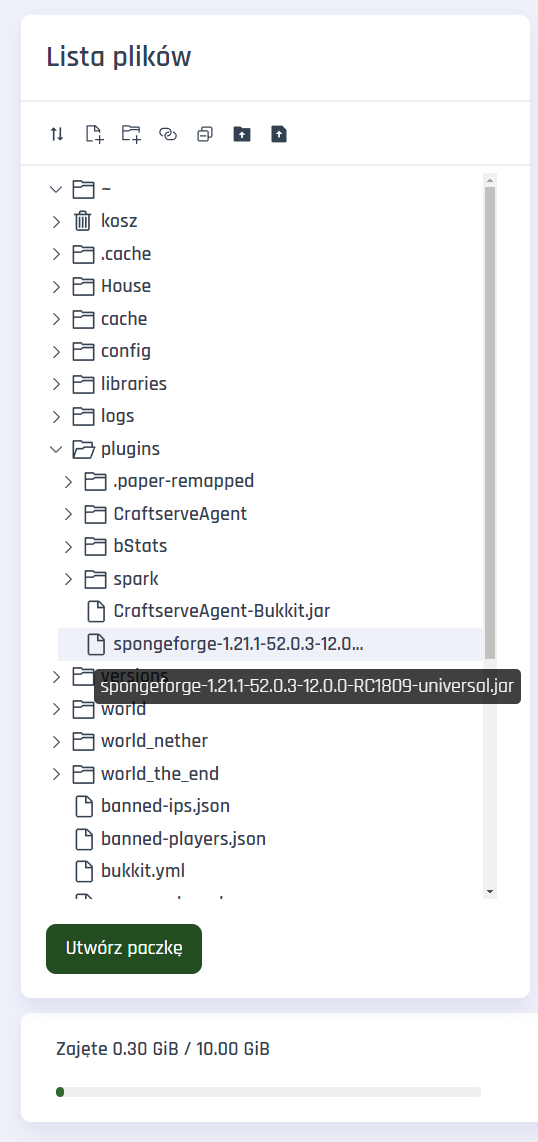Expand the CraftserveAgent subfolder
538x1142 pixels.
point(68,514)
